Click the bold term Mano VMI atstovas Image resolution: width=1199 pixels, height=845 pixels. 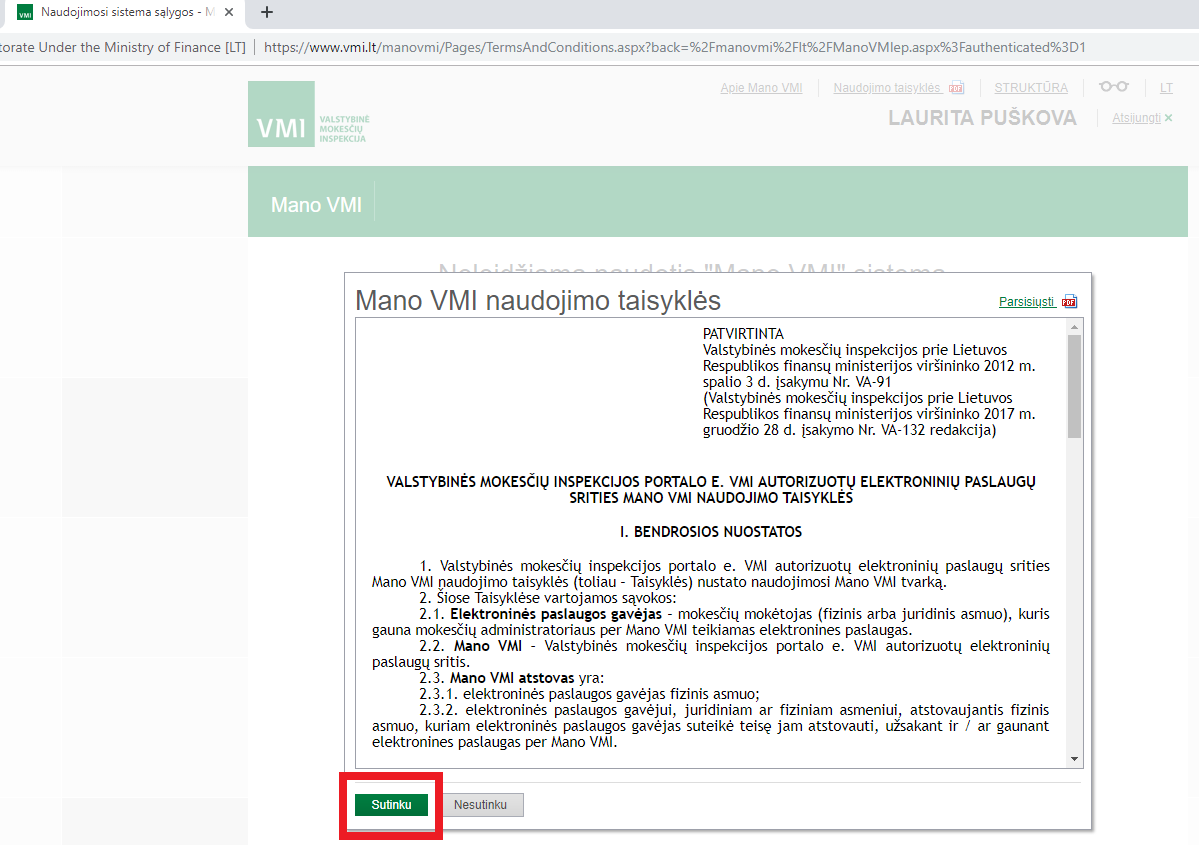point(512,678)
